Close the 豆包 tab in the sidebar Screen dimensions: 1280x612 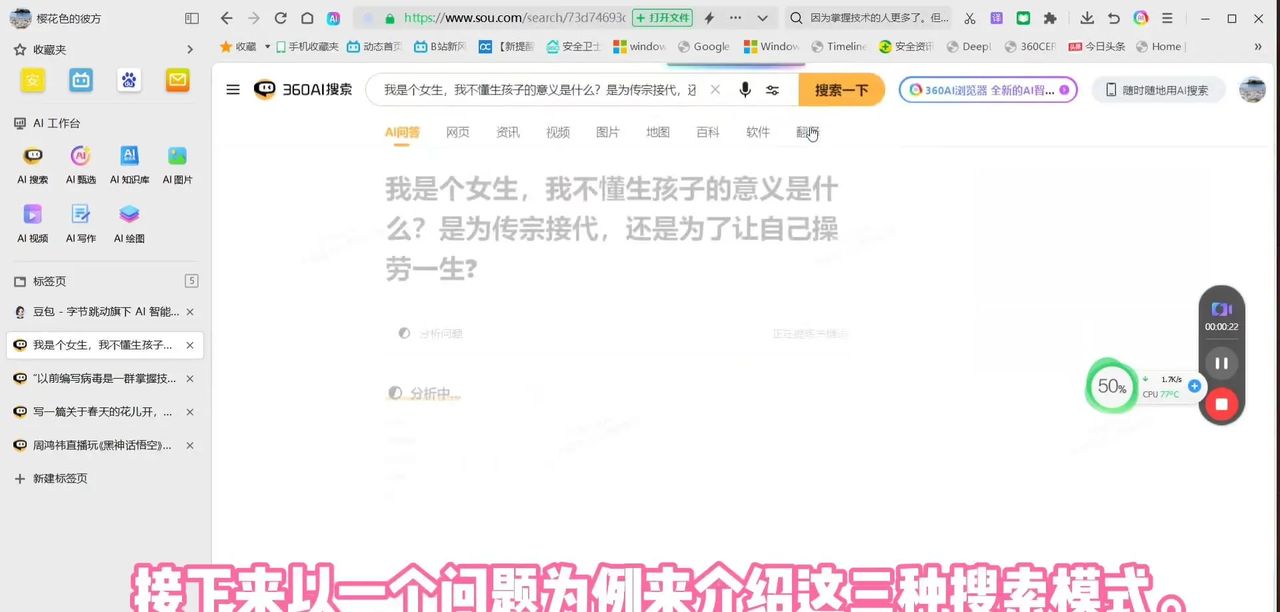point(189,311)
